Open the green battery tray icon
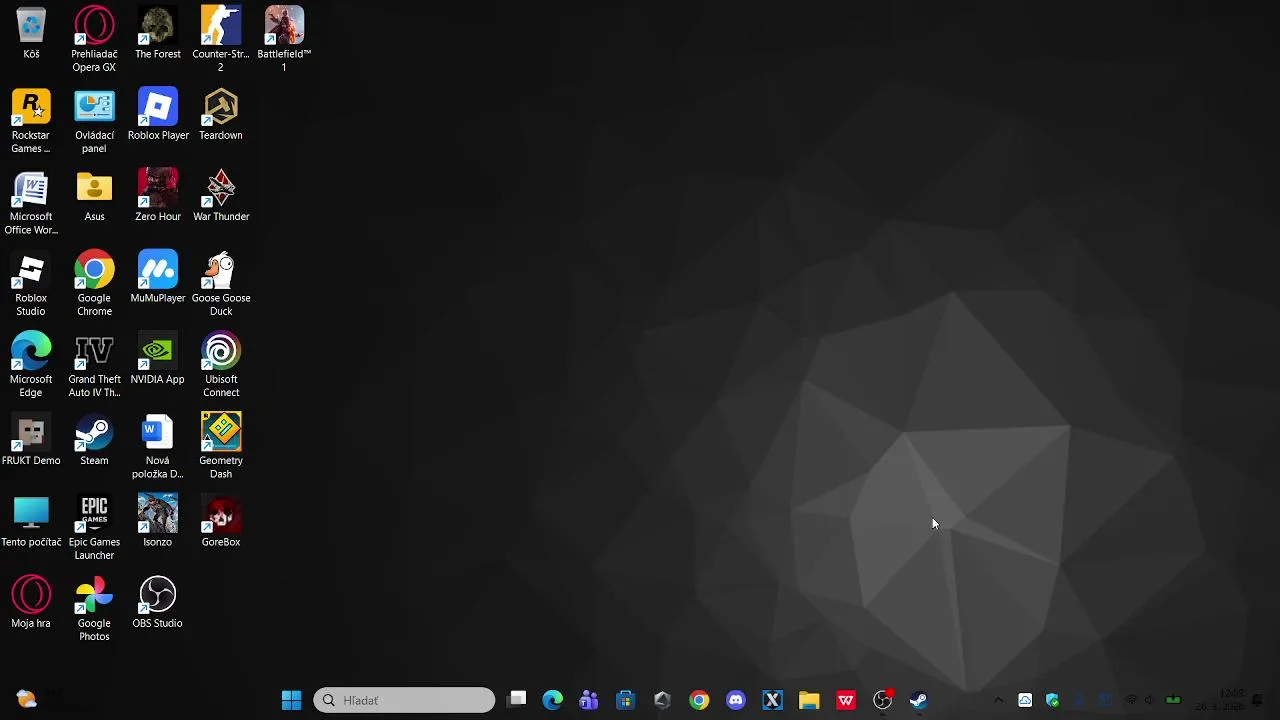 pyautogui.click(x=1173, y=700)
